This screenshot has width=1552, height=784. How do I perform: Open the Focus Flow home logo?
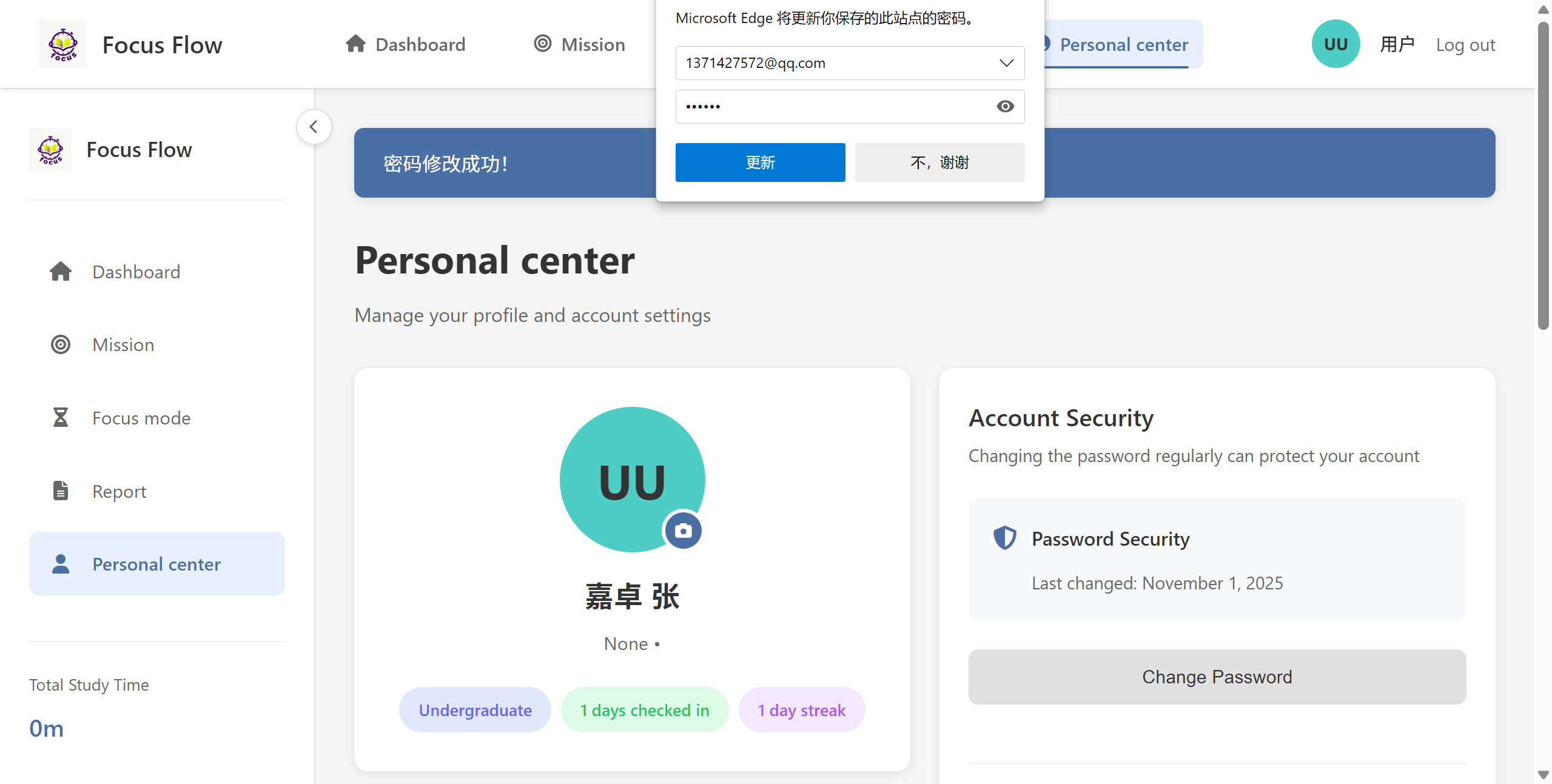[x=62, y=43]
